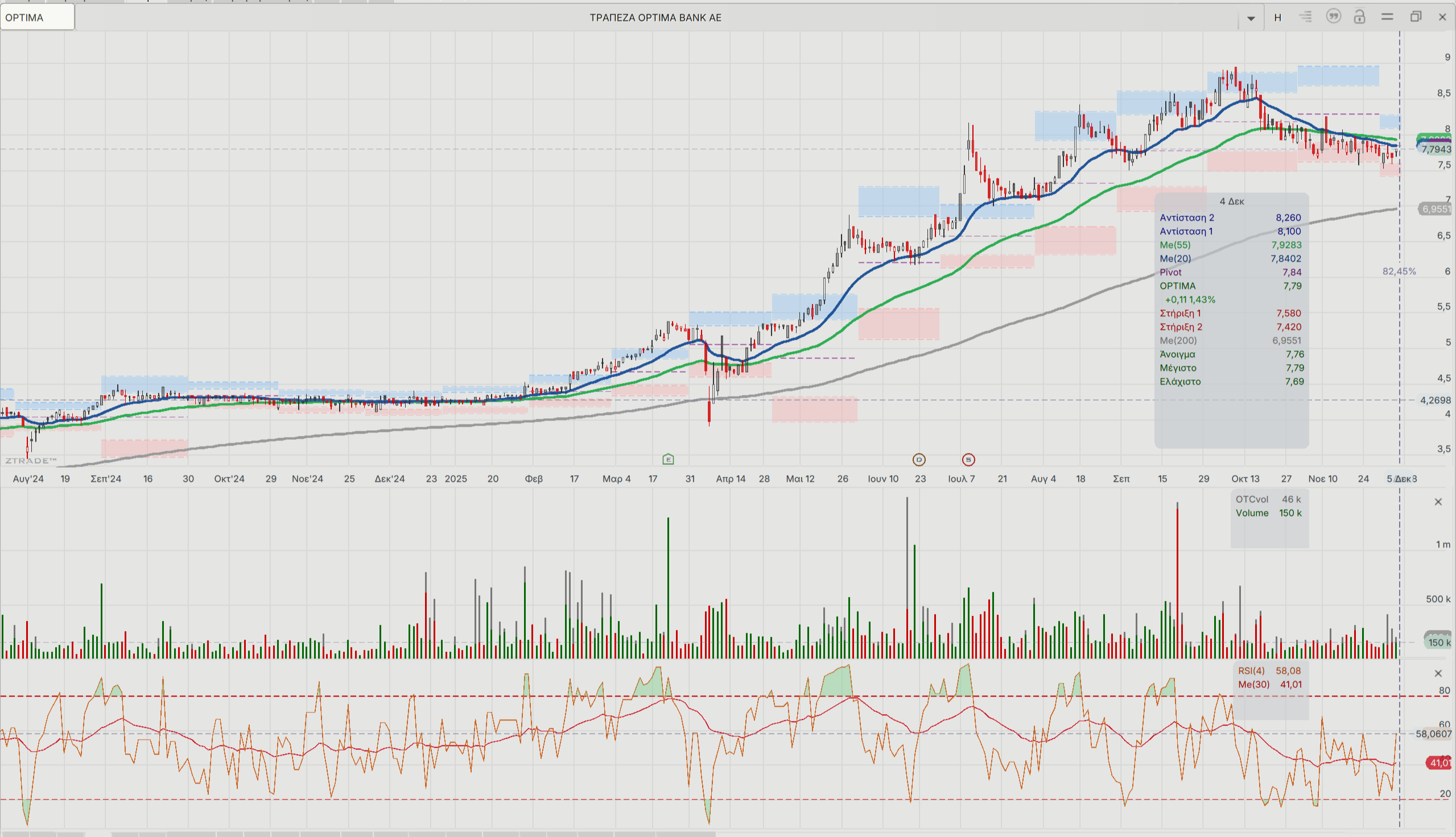The height and width of the screenshot is (837, 1456).
Task: Open the indented lines list icon
Action: [x=1305, y=17]
